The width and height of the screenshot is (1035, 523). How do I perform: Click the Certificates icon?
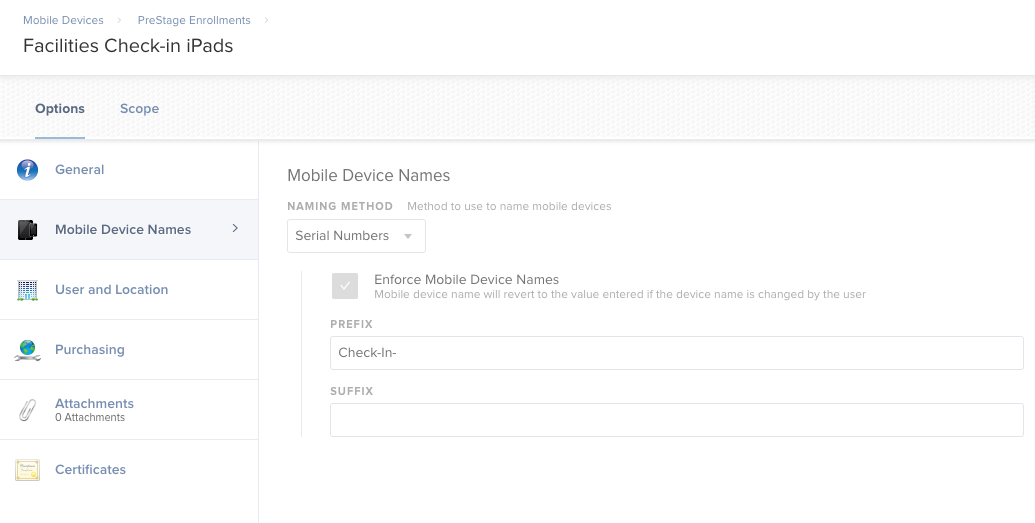click(27, 470)
